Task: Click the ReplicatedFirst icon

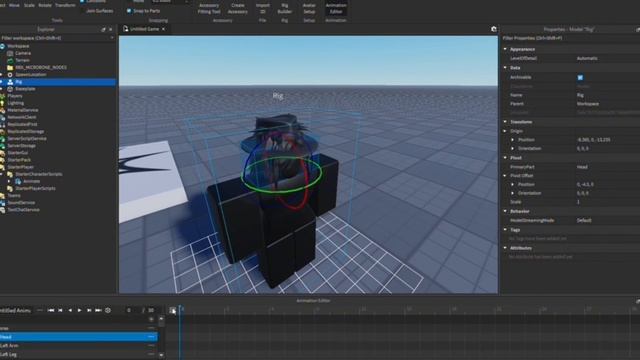Action: tap(3, 124)
